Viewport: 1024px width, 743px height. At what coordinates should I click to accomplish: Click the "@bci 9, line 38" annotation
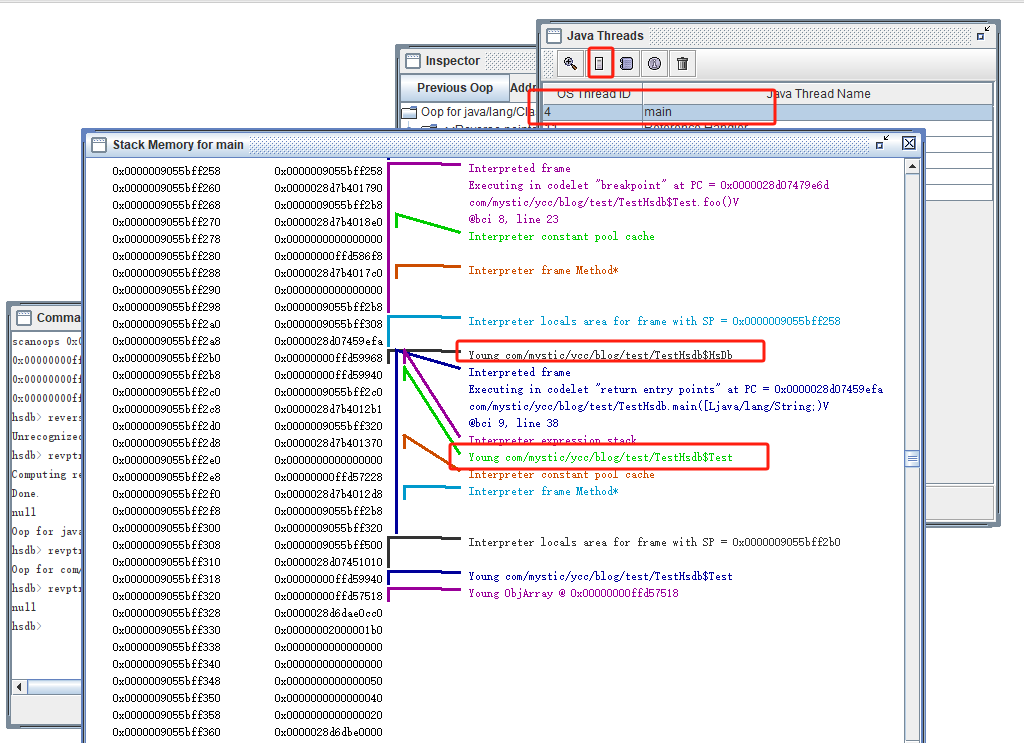(x=513, y=423)
